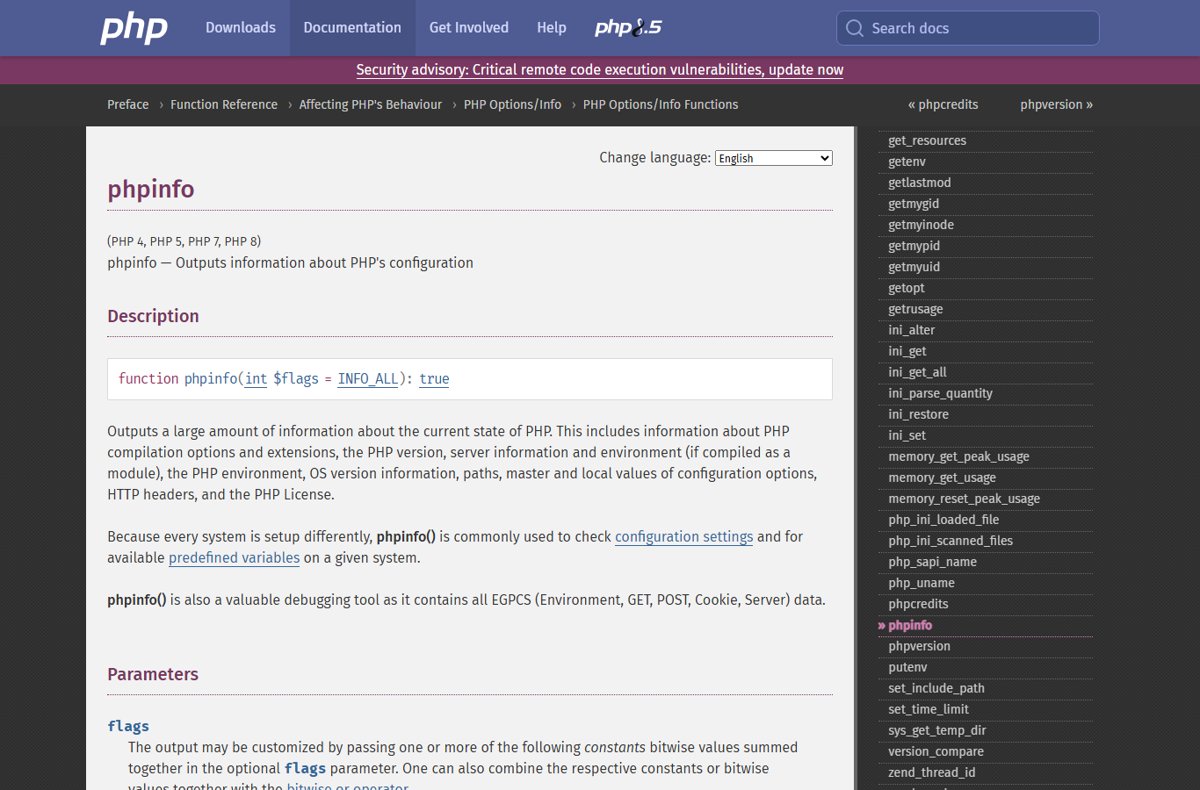Open the Documentation menu
The height and width of the screenshot is (790, 1200).
352,28
